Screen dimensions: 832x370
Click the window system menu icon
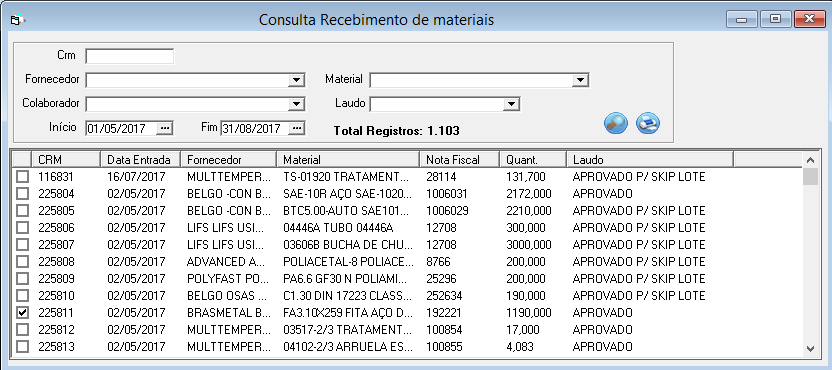[18, 20]
